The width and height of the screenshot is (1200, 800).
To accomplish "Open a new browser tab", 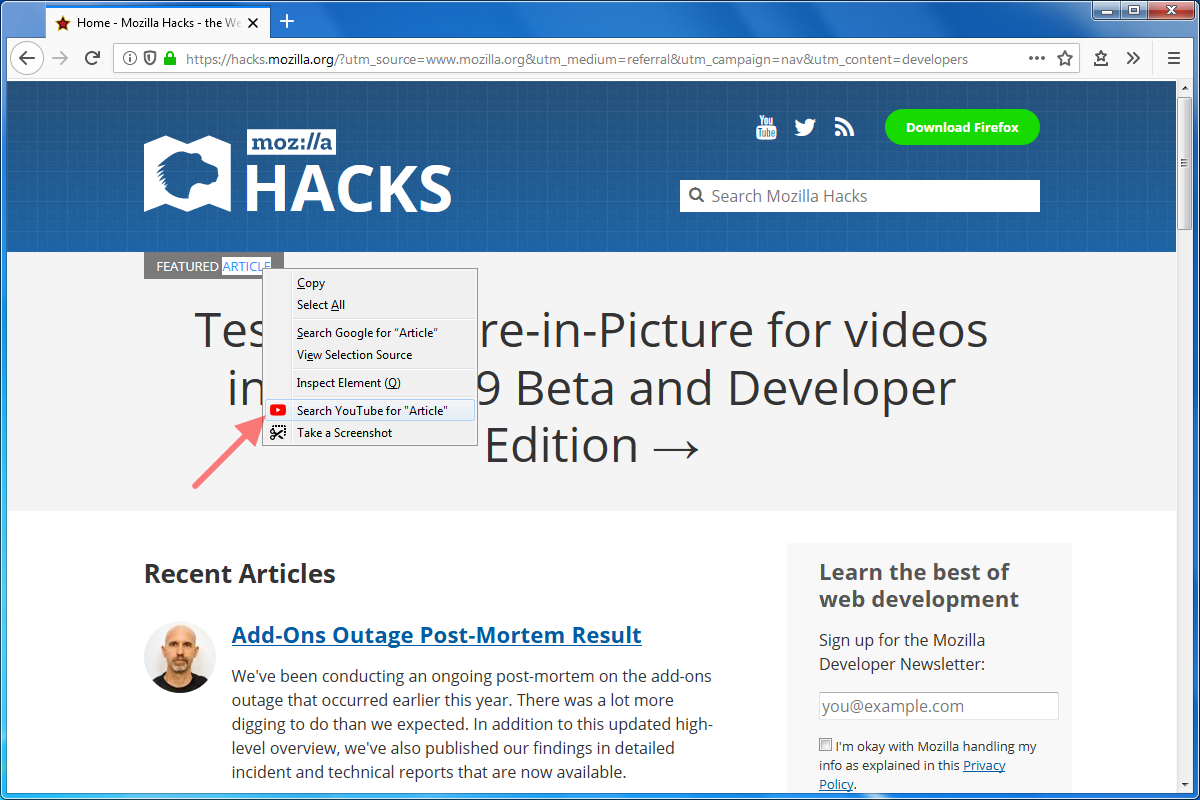I will pyautogui.click(x=287, y=21).
